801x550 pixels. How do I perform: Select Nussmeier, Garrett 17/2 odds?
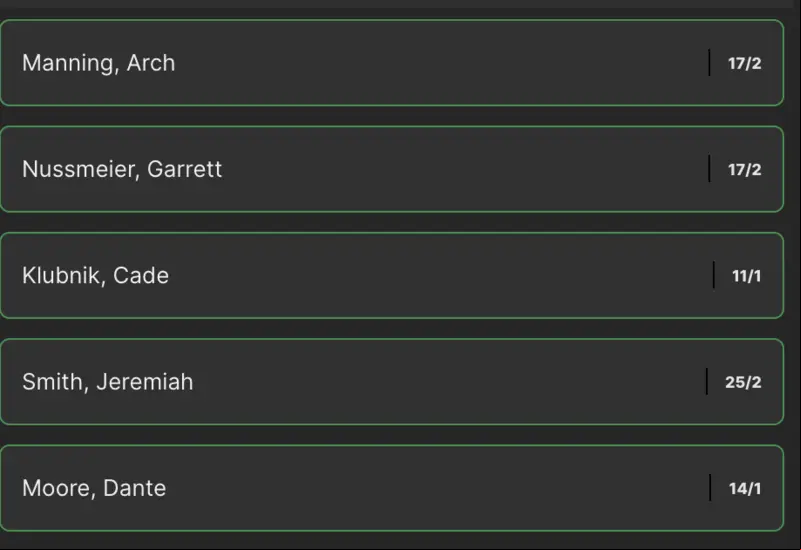pyautogui.click(x=744, y=170)
